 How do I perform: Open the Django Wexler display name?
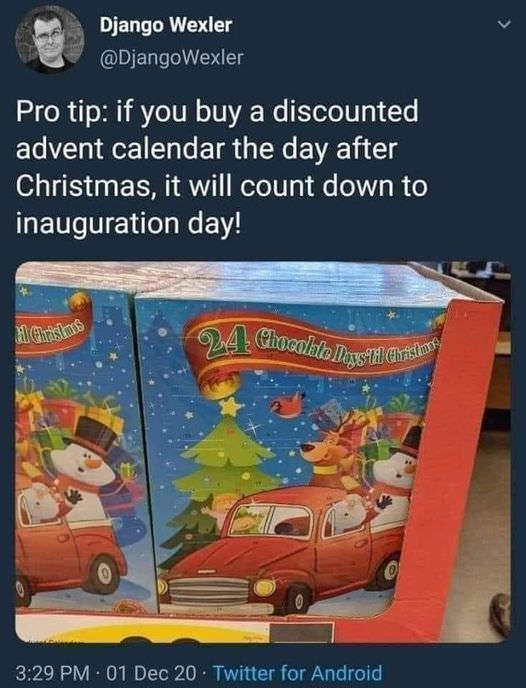pos(166,25)
